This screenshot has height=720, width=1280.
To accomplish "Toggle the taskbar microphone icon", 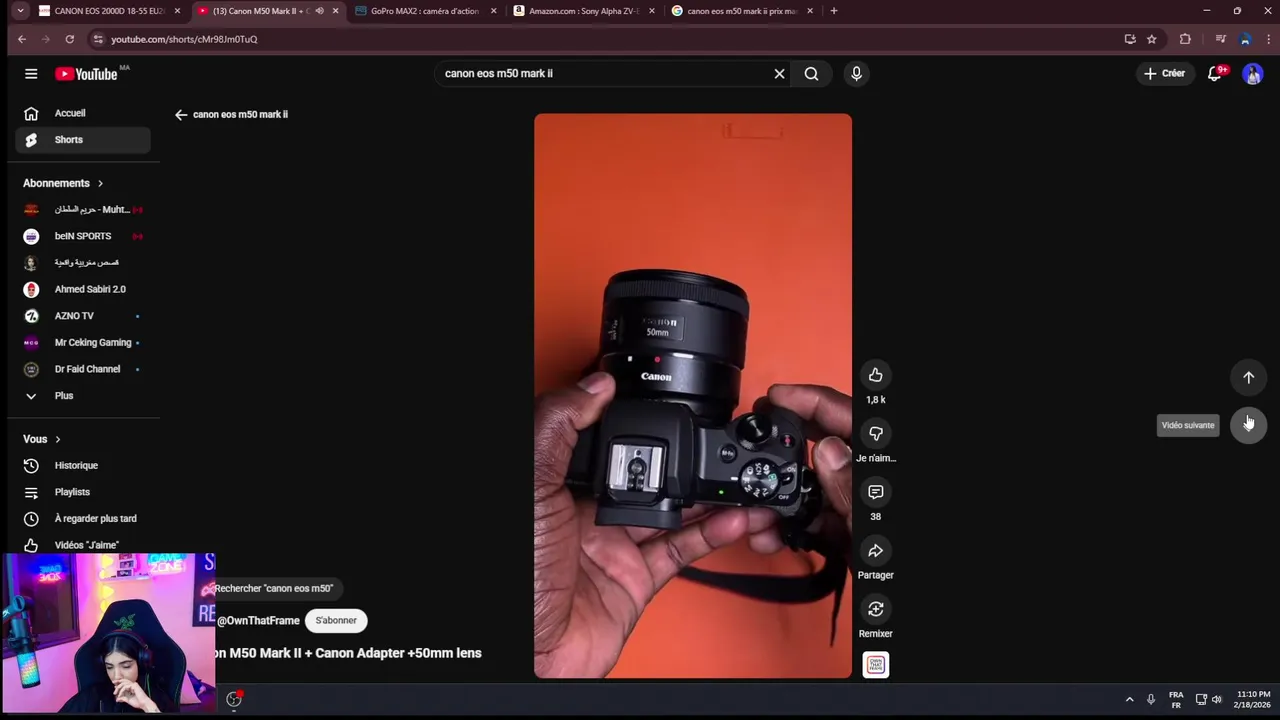I will [1151, 699].
